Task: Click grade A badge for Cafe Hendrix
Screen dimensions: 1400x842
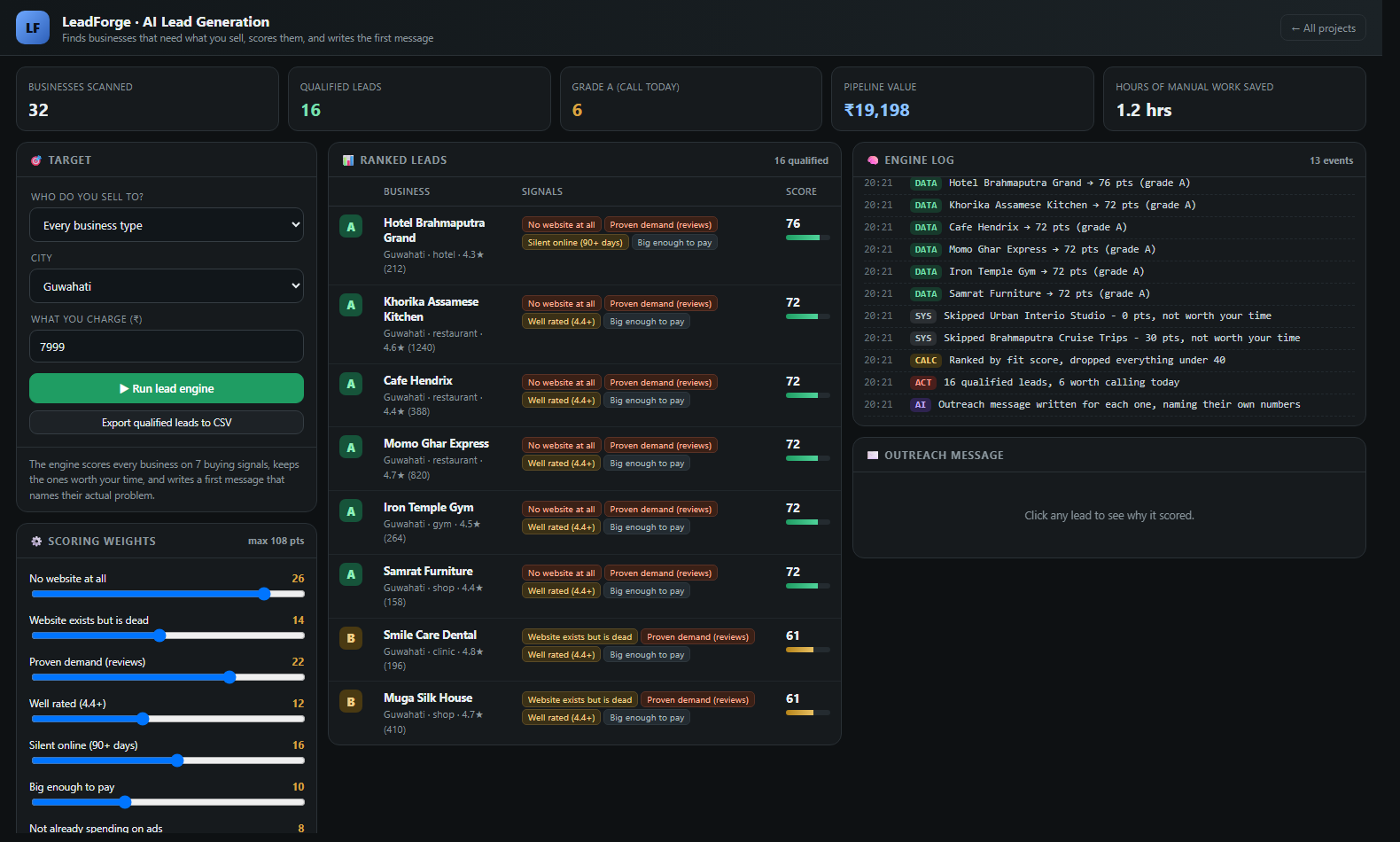Action: click(351, 384)
